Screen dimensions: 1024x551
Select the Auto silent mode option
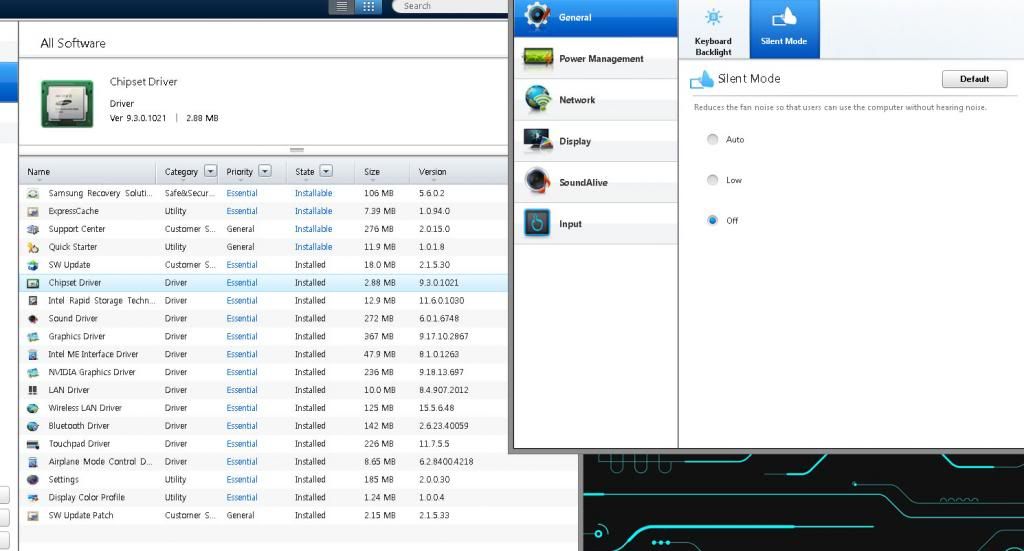pos(712,139)
